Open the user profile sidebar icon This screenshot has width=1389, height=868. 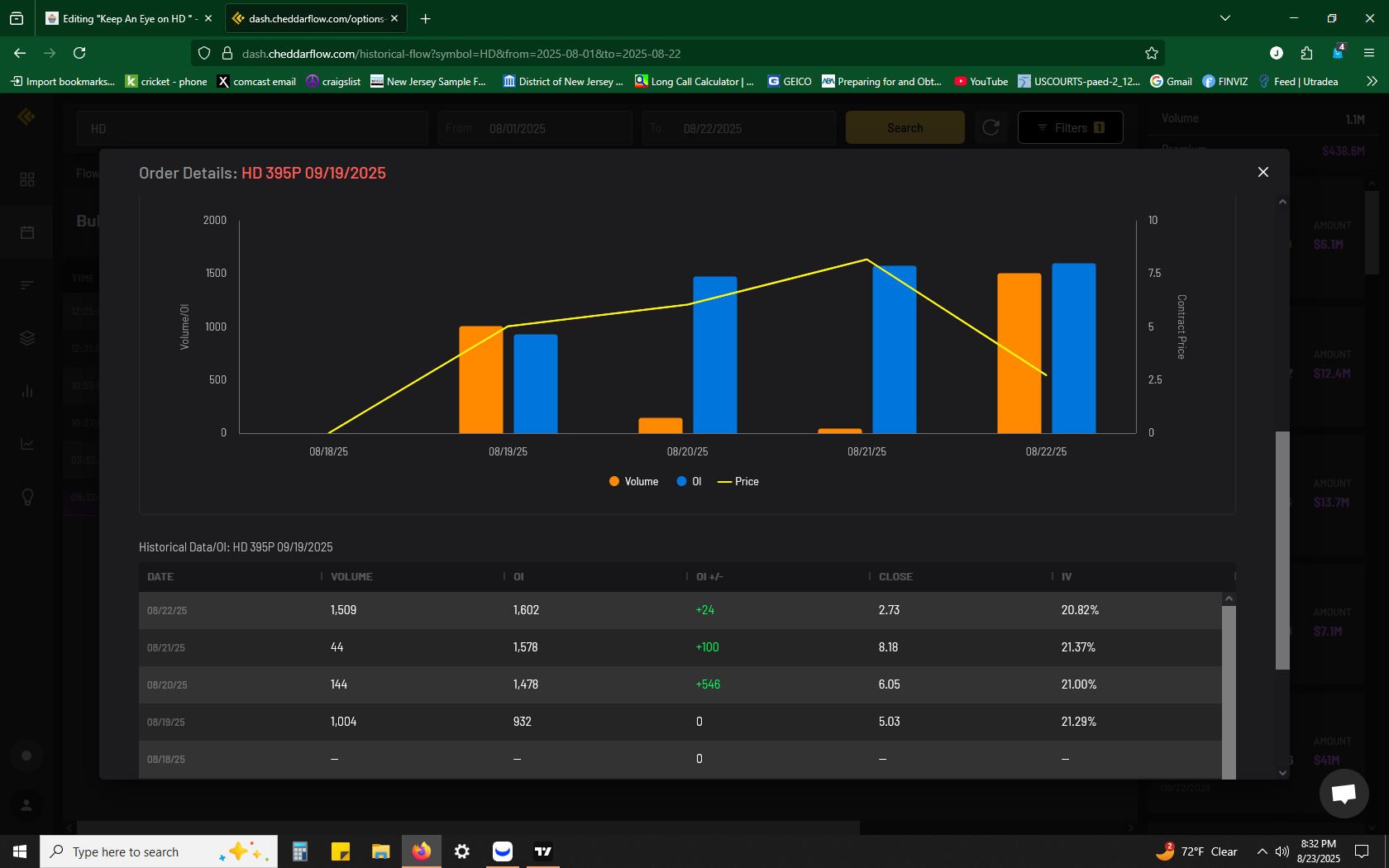26,805
